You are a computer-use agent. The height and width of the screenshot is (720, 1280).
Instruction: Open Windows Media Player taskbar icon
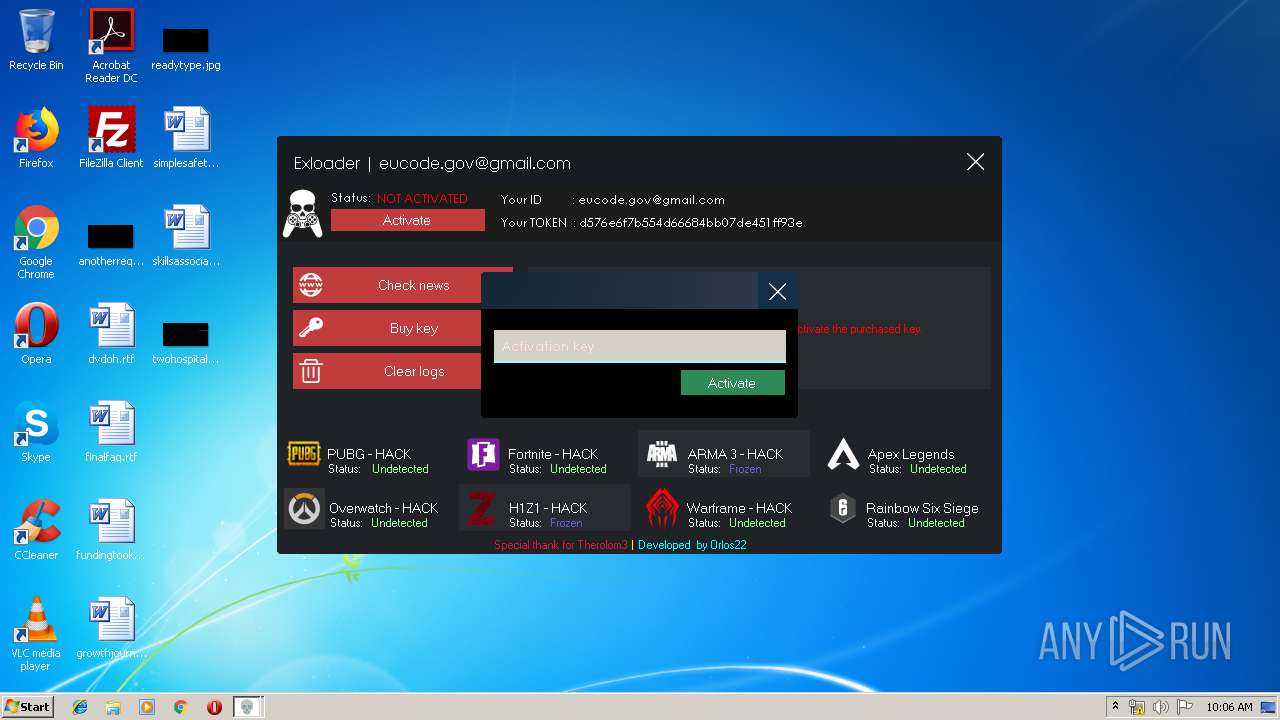[147, 707]
